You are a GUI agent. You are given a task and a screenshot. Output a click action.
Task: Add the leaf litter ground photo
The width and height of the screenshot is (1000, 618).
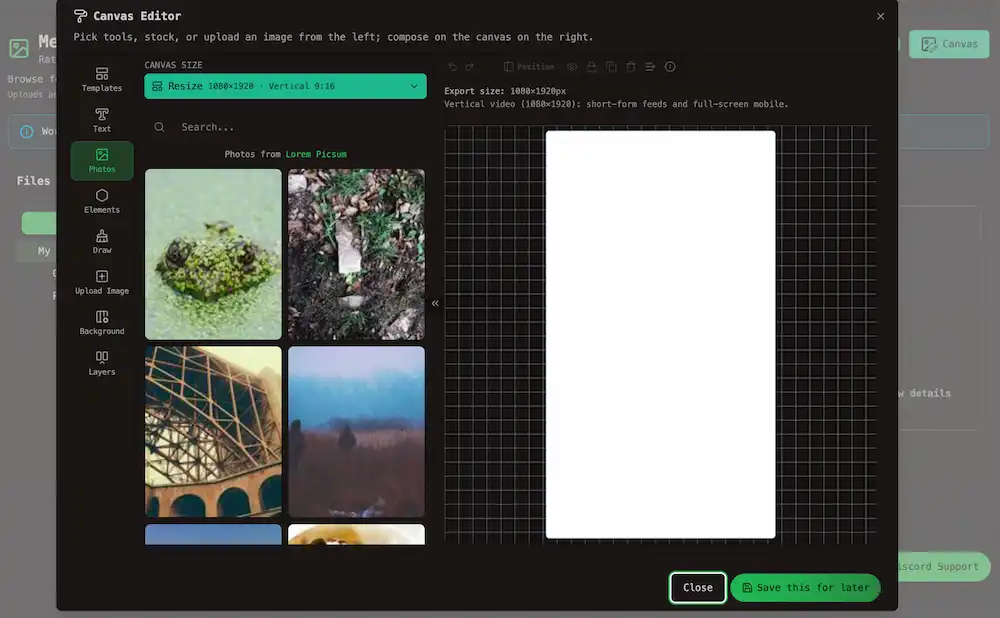[x=356, y=254]
